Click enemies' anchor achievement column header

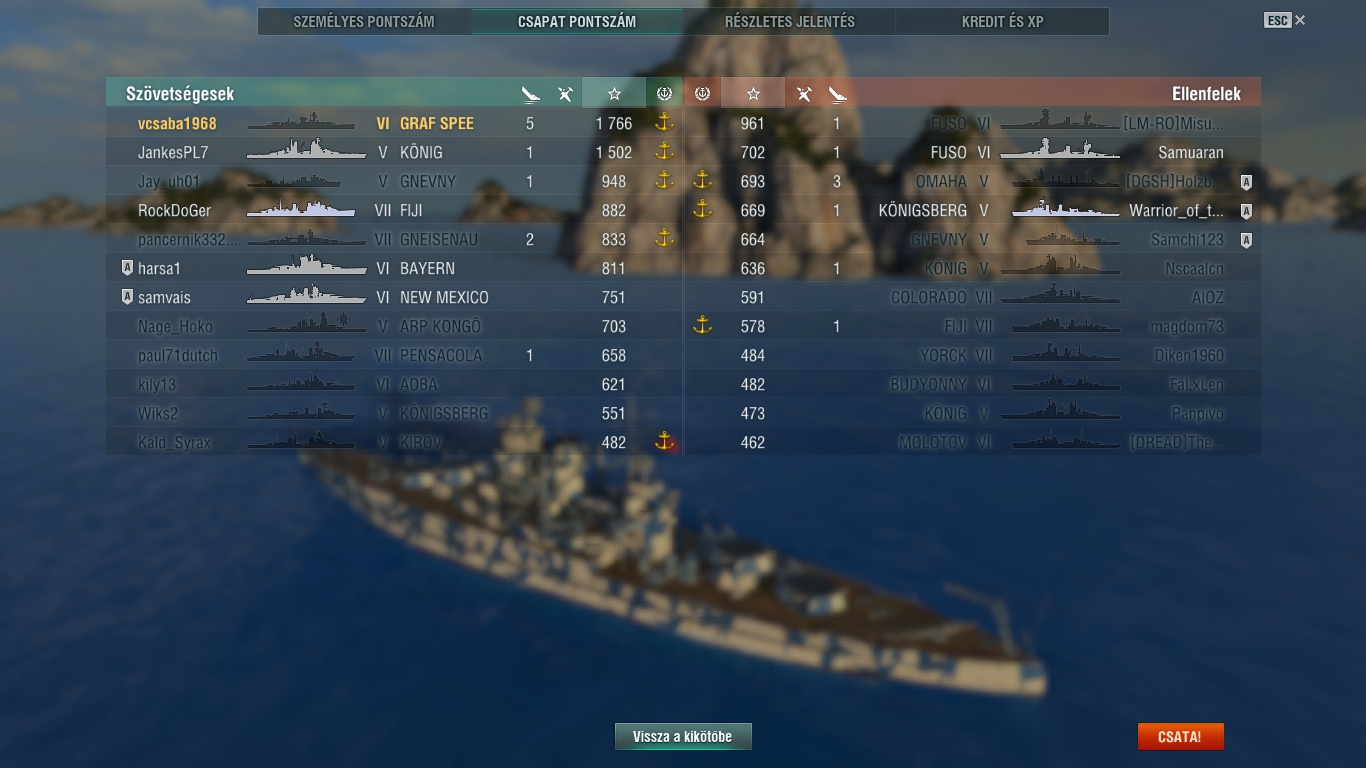click(x=702, y=93)
